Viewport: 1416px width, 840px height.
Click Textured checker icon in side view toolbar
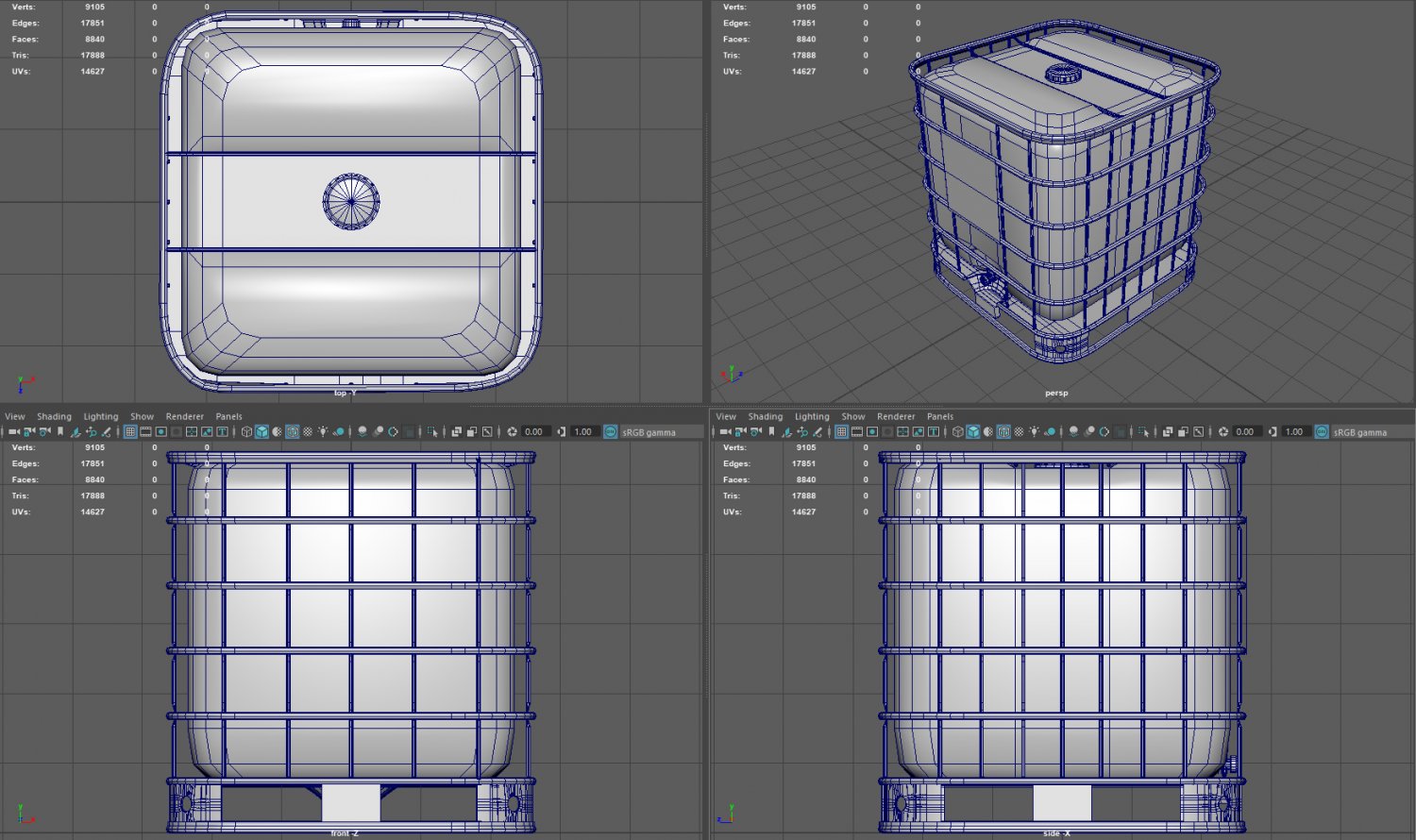coord(1019,432)
